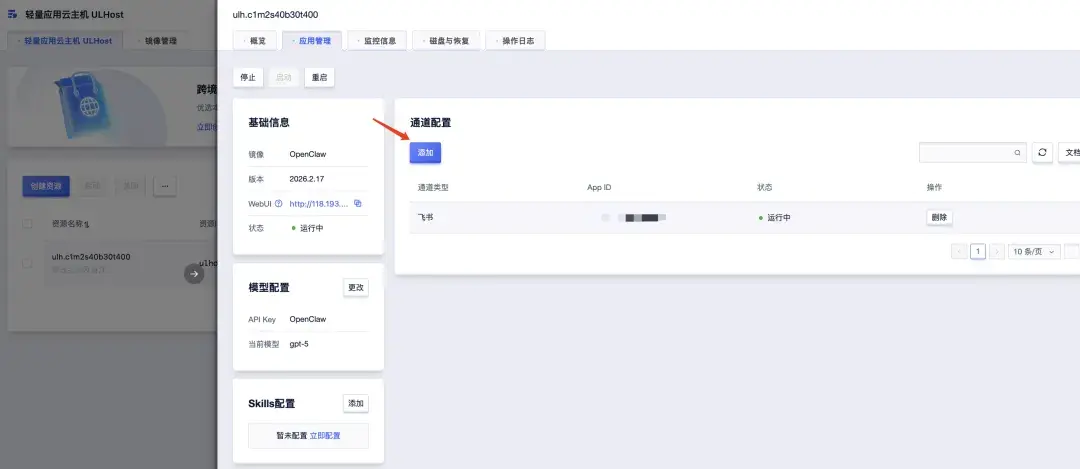Click 添加 in Skills配置
The height and width of the screenshot is (469, 1080).
pos(355,404)
